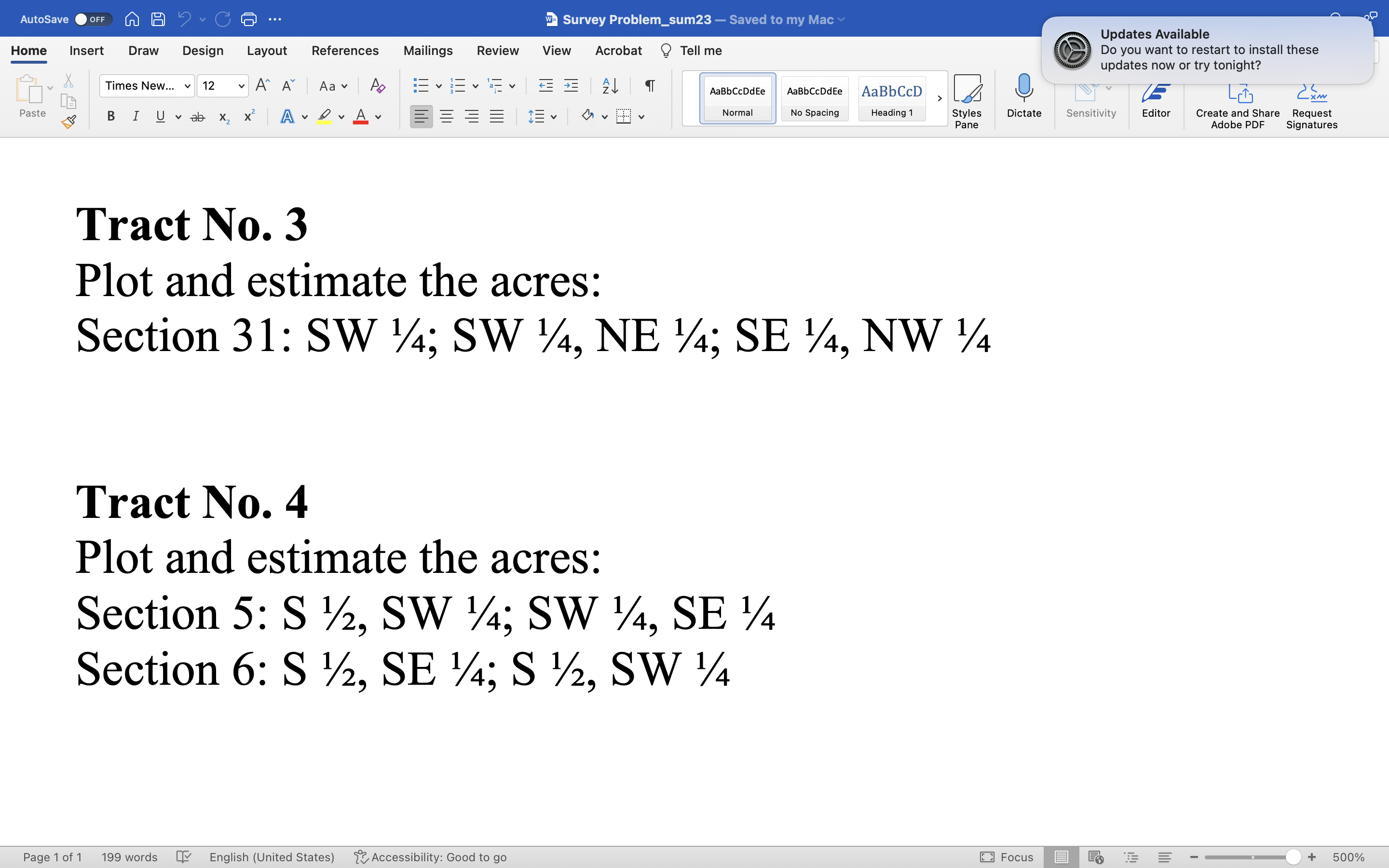Apply the Heading 1 style
Viewport: 1389px width, 868px height.
[891, 97]
